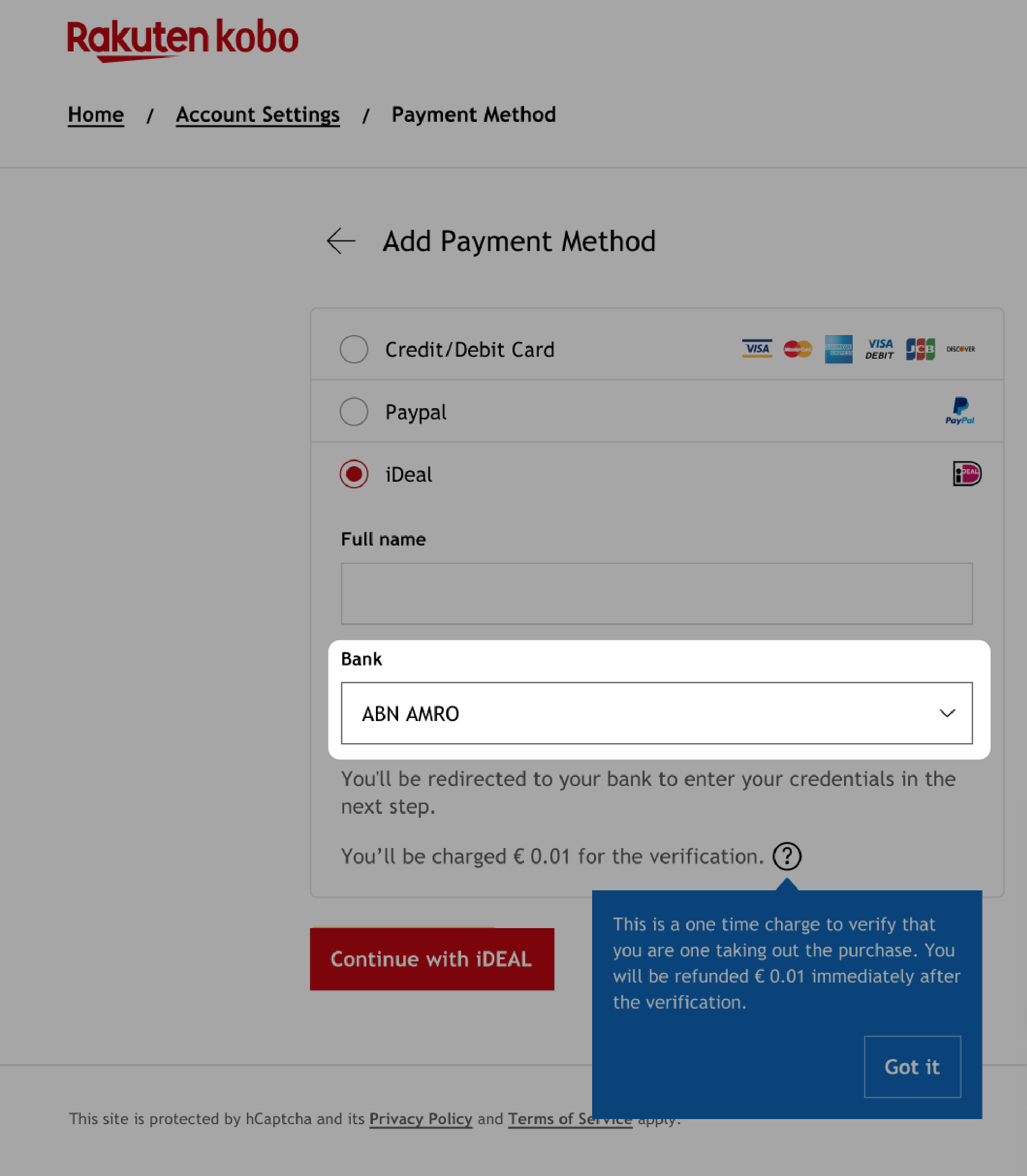1027x1176 pixels.
Task: Navigate to Home breadcrumb link
Action: [95, 113]
